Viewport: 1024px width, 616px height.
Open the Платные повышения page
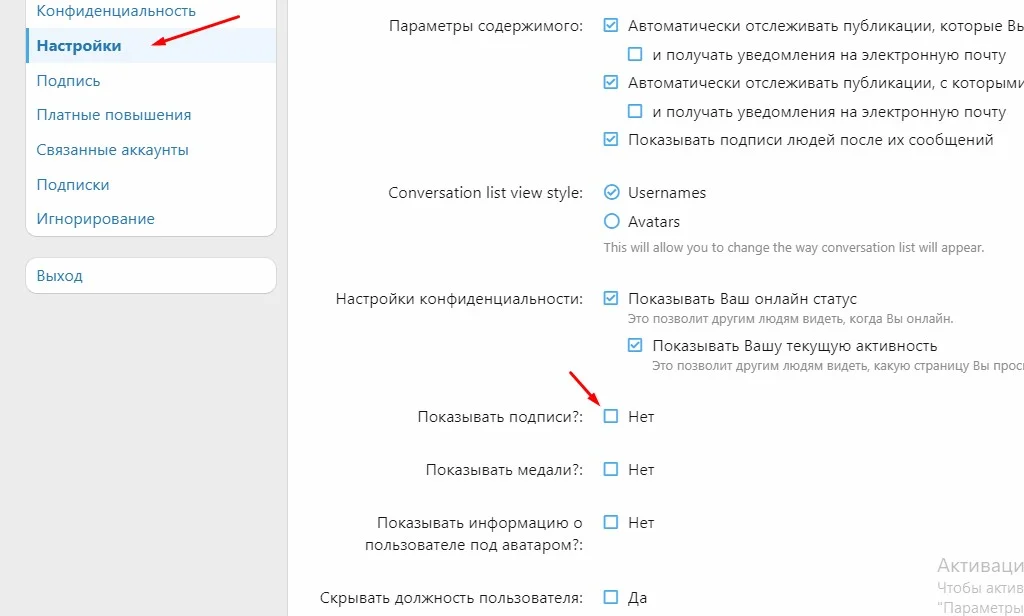[x=112, y=114]
